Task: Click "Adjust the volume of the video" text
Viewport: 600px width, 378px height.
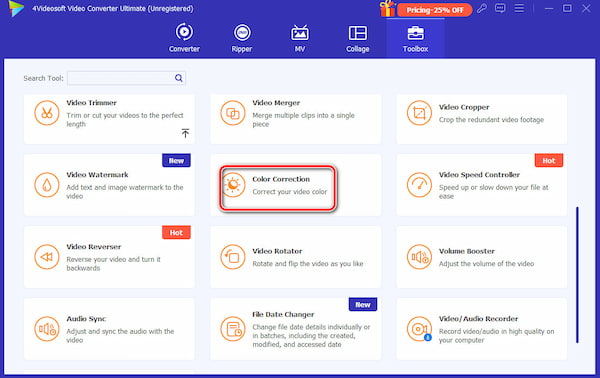Action: [x=486, y=264]
